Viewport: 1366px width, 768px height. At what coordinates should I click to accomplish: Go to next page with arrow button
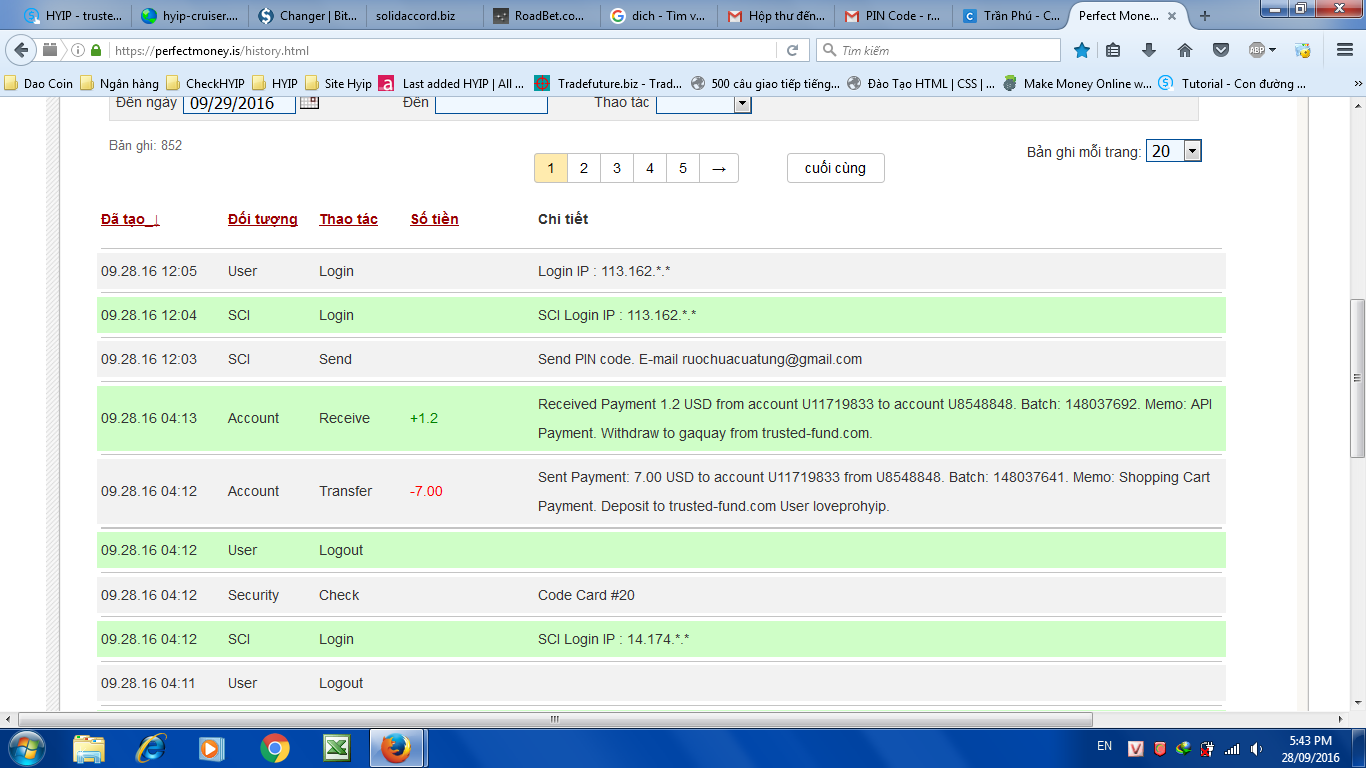719,168
